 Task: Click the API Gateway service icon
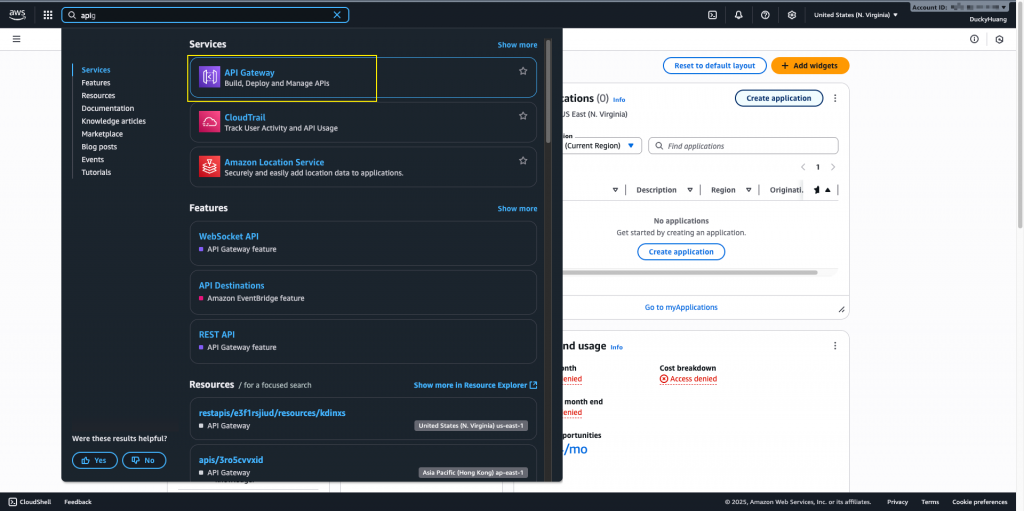(210, 77)
